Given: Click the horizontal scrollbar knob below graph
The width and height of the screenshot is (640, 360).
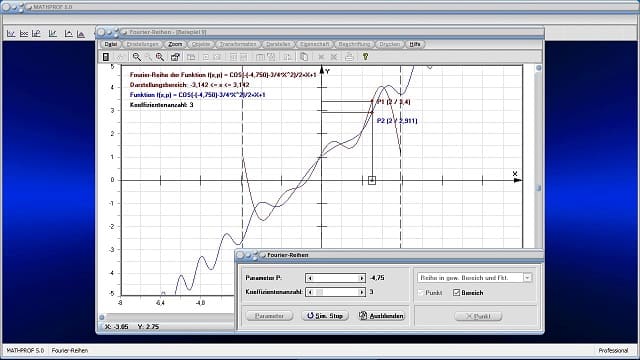Looking at the screenshot, I should 102,317.
